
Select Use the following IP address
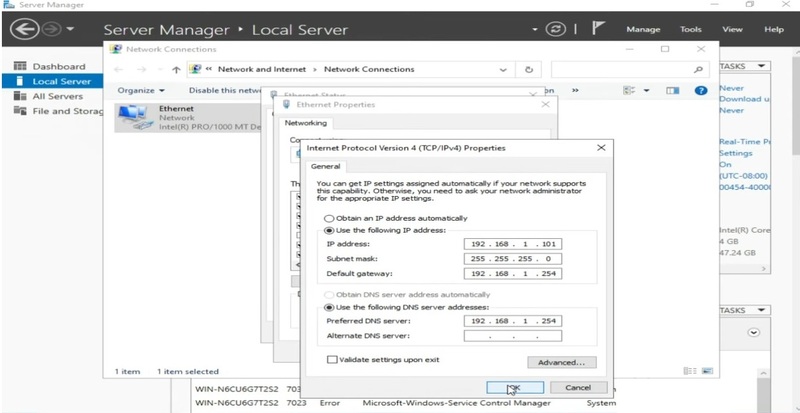pyautogui.click(x=385, y=230)
